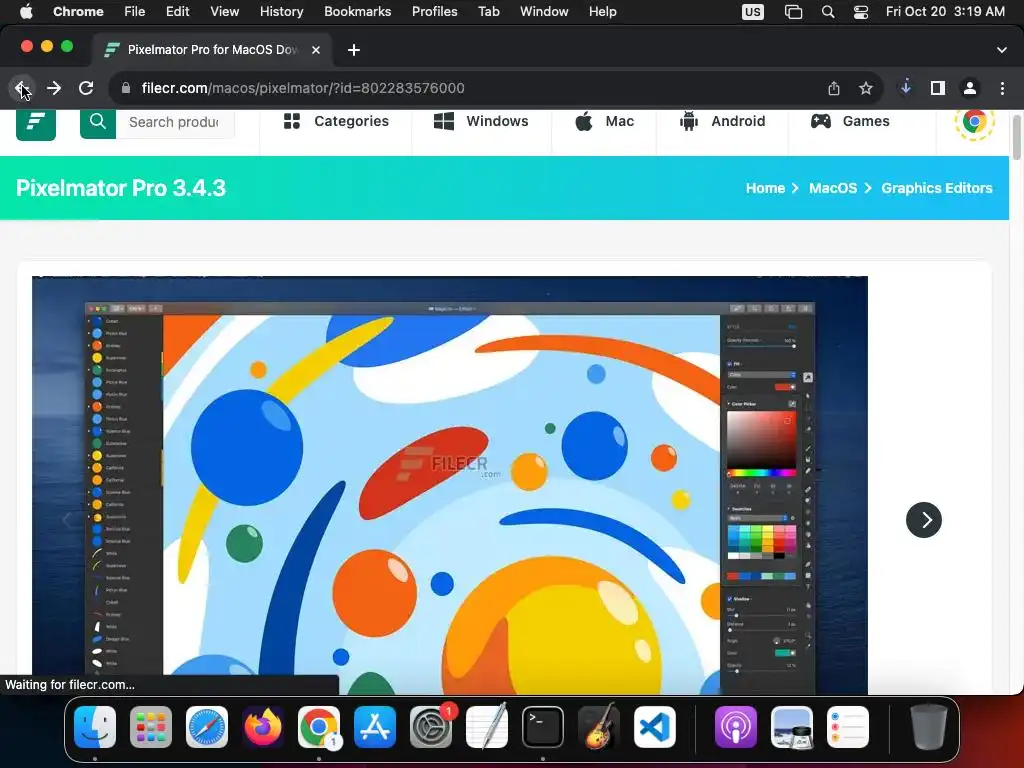Image resolution: width=1024 pixels, height=768 pixels.
Task: Click the Pixelmator Pro screenshot image
Action: pyautogui.click(x=450, y=485)
